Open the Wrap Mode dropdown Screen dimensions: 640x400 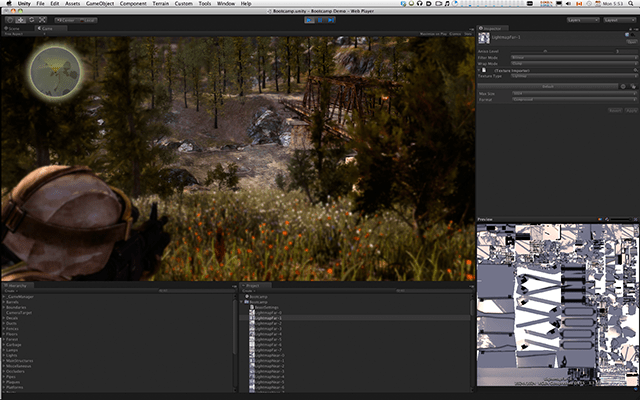(x=574, y=64)
